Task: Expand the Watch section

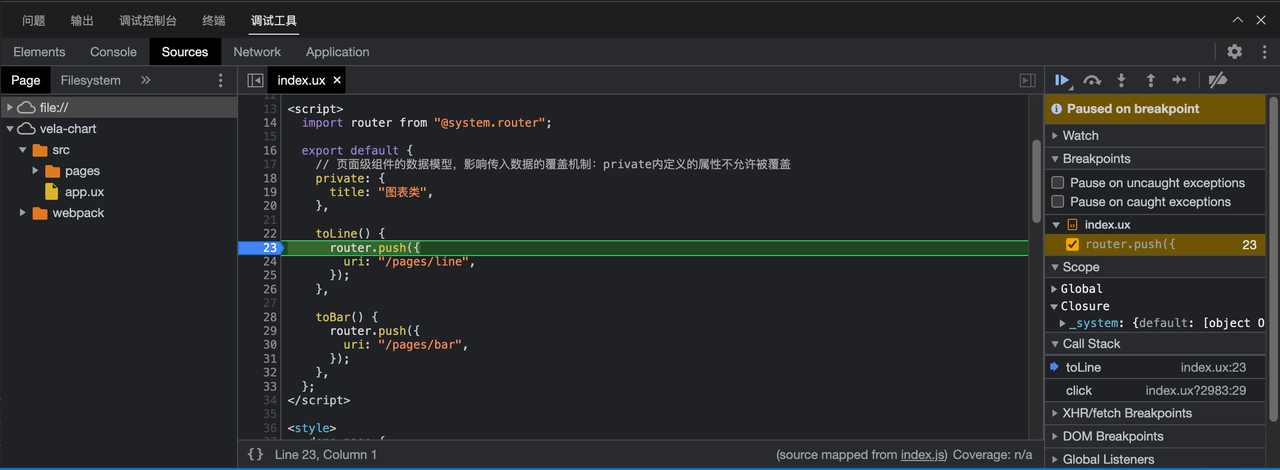Action: click(x=1080, y=135)
